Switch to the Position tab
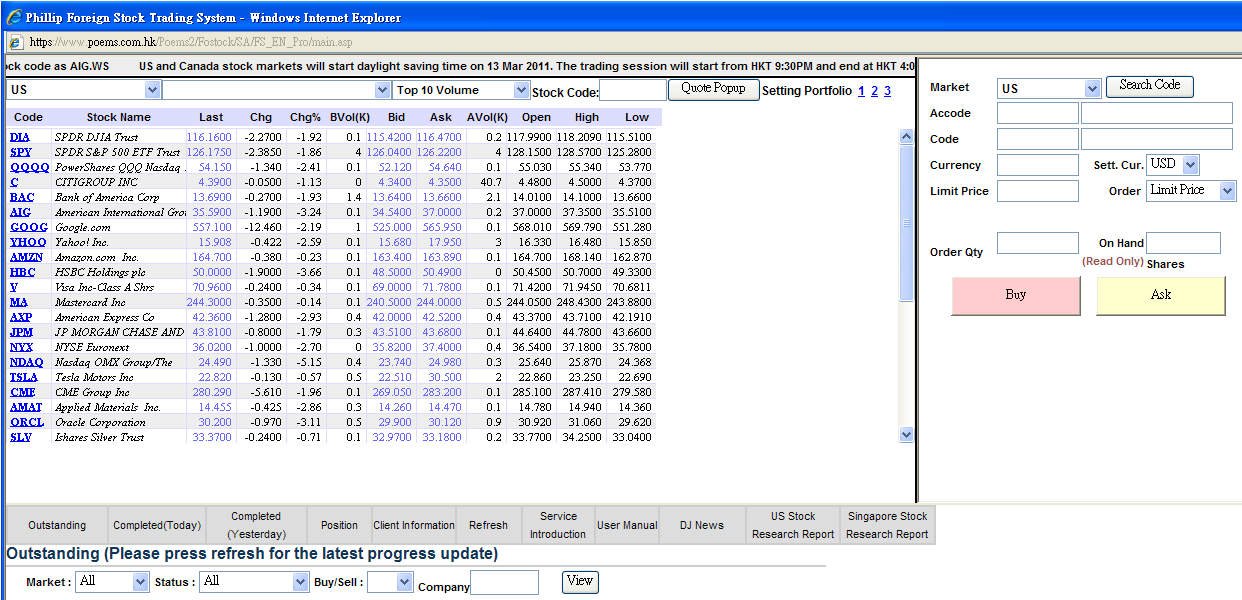Screen dimensions: 1242x600 pos(339,525)
